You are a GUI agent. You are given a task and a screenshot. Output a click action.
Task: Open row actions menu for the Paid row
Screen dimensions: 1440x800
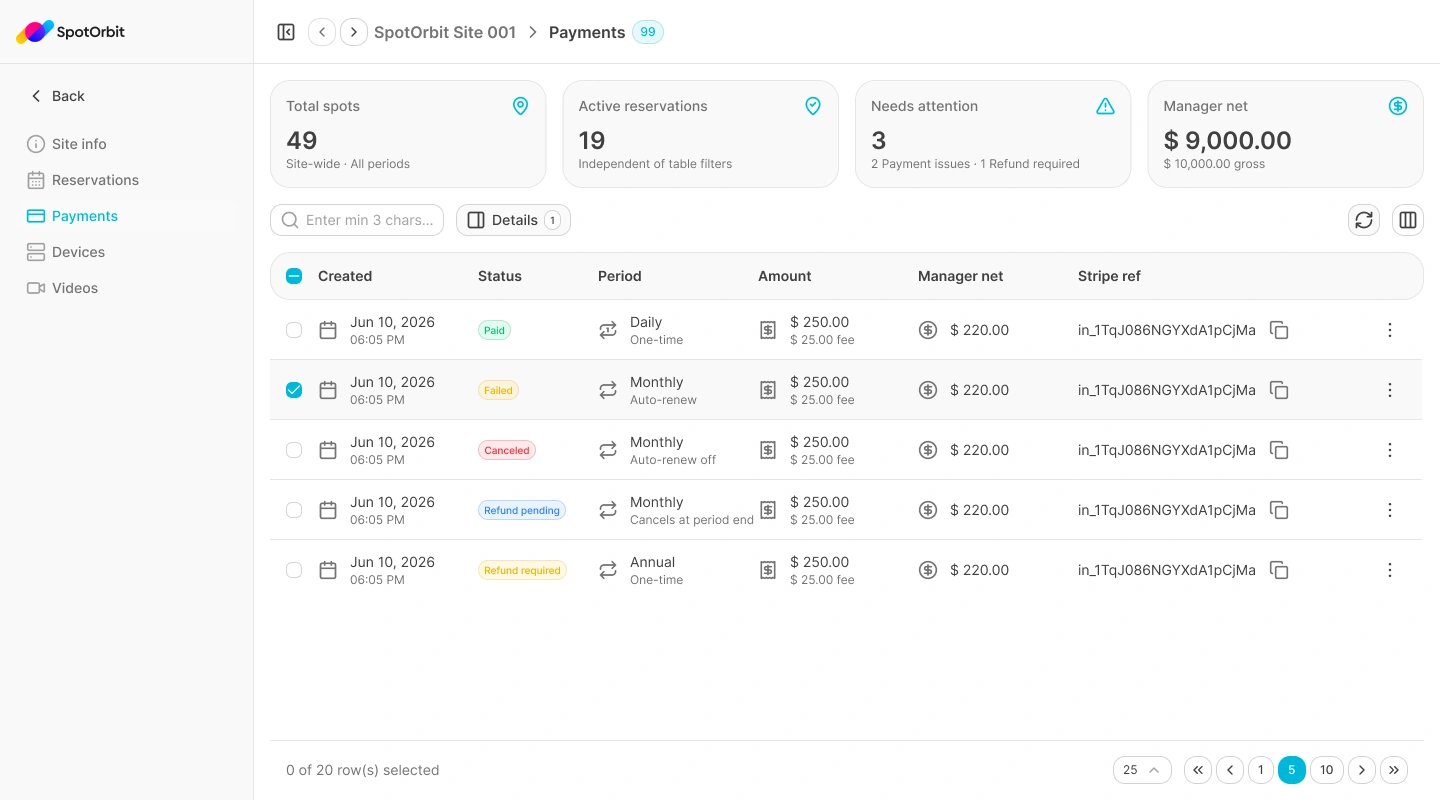tap(1390, 330)
